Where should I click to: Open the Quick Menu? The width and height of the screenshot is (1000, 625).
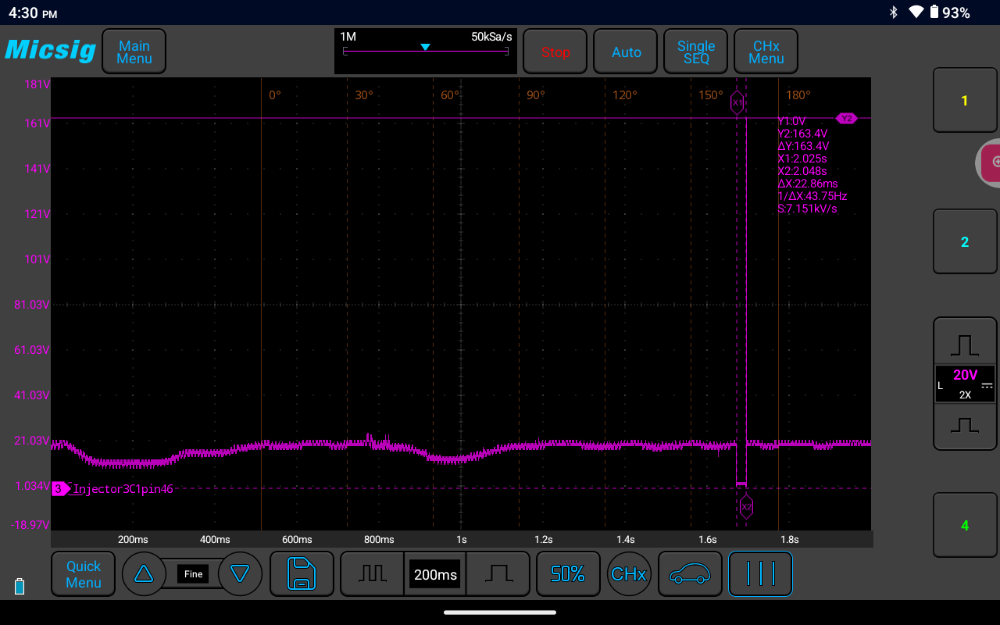click(83, 574)
